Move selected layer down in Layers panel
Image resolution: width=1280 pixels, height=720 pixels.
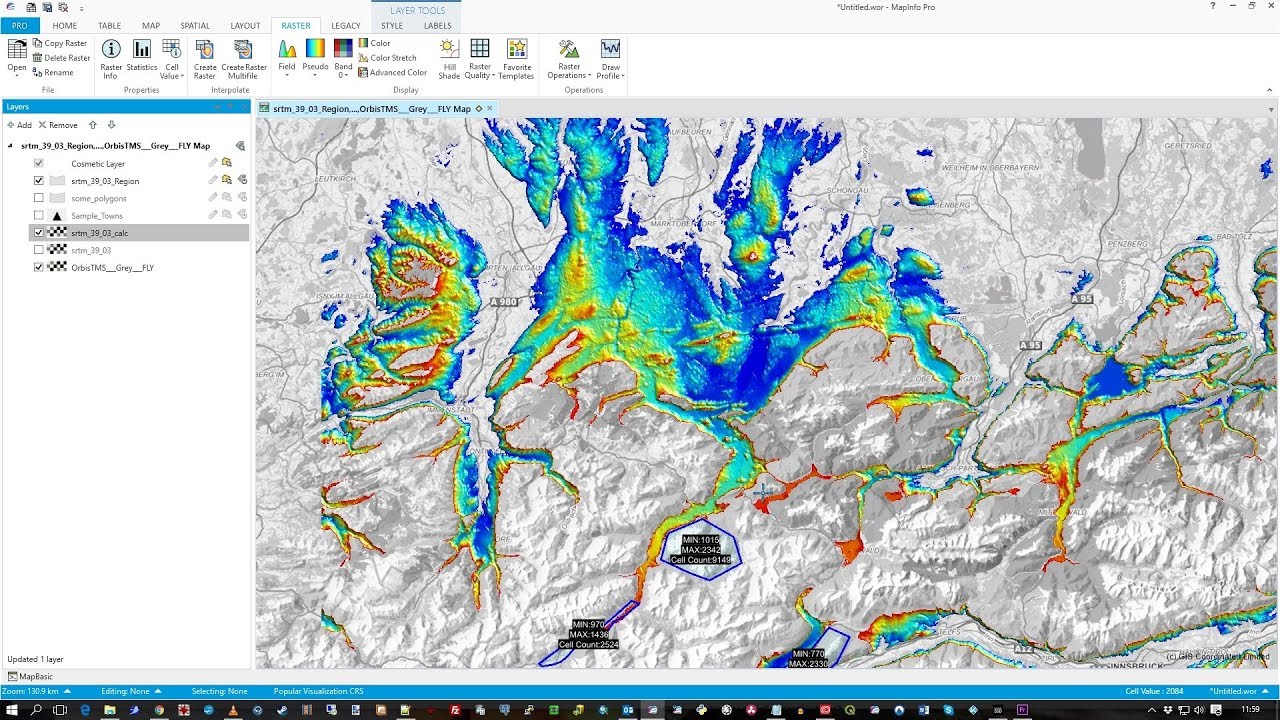tap(111, 125)
